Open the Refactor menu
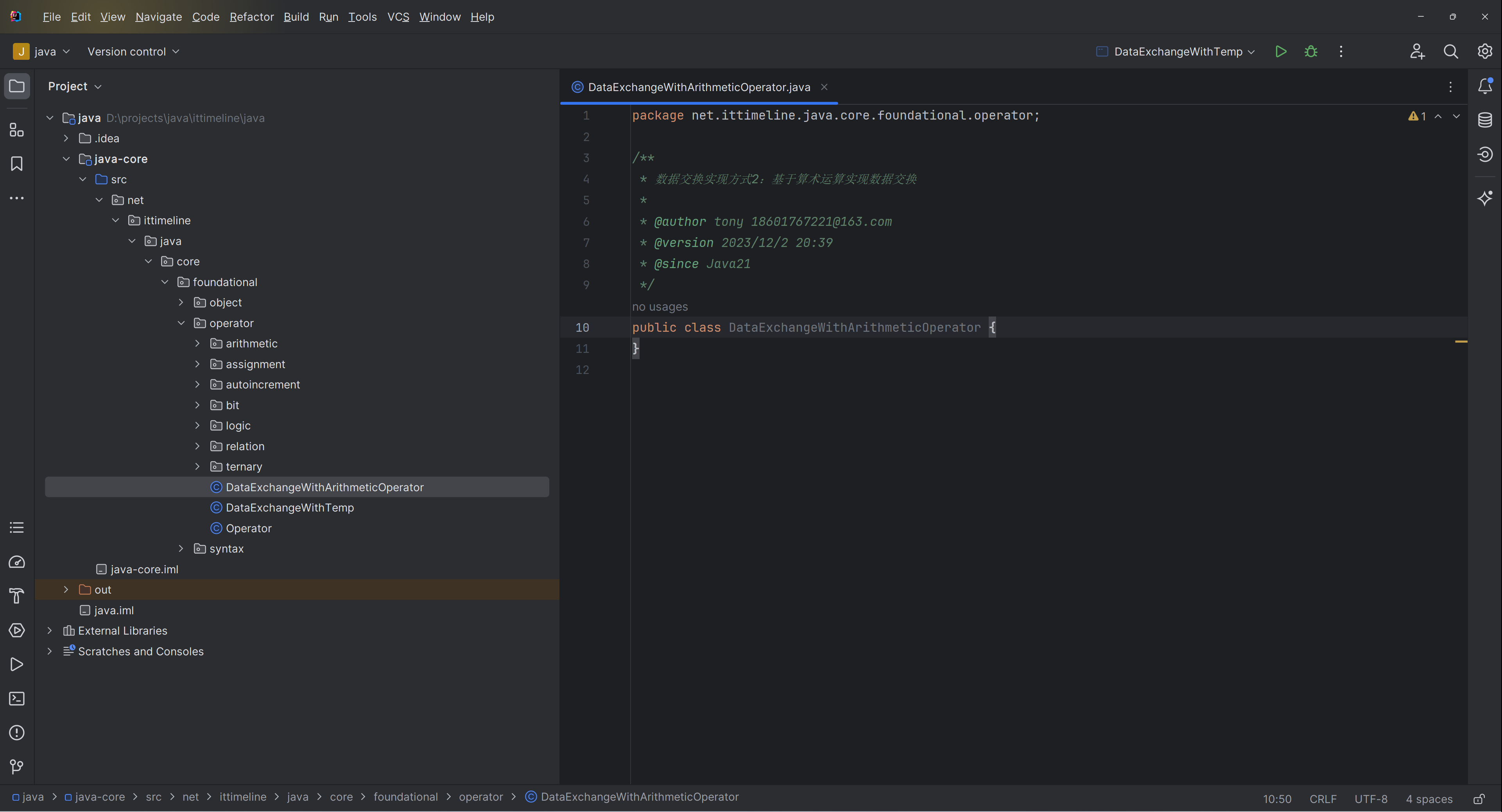1502x812 pixels. click(x=251, y=17)
